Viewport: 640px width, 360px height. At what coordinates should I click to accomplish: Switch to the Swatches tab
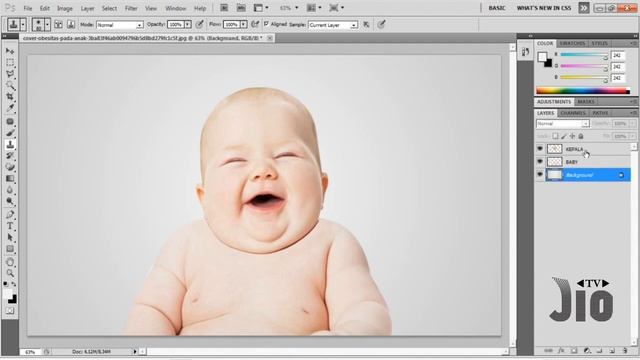572,43
